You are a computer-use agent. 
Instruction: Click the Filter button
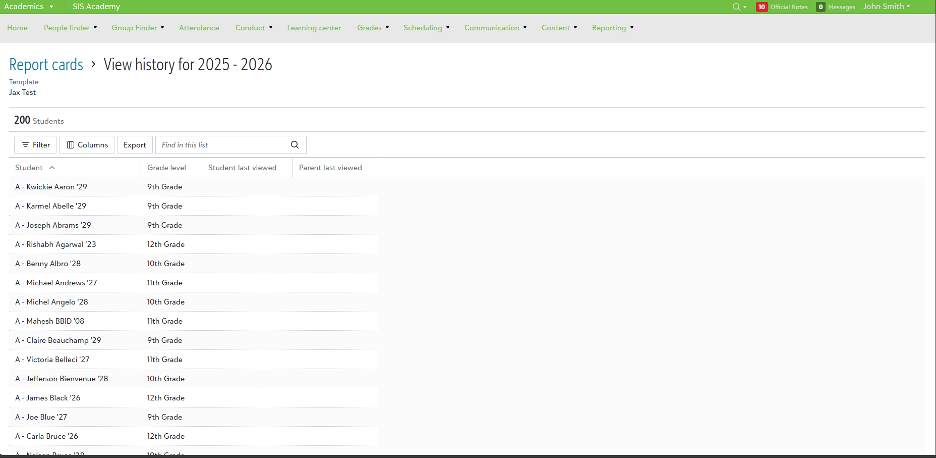(36, 145)
